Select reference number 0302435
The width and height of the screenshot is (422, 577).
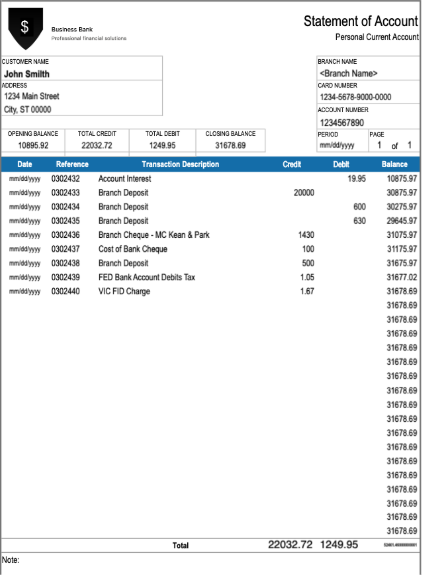65,221
